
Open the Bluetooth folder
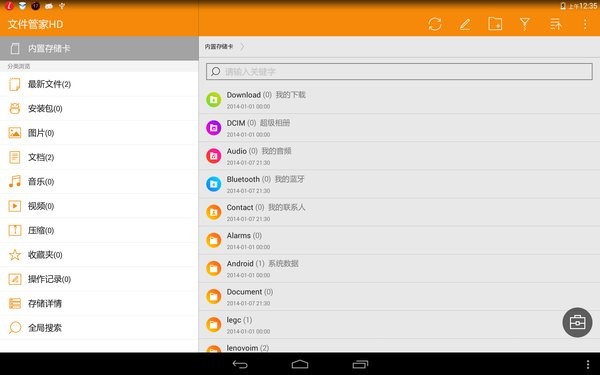(x=399, y=184)
